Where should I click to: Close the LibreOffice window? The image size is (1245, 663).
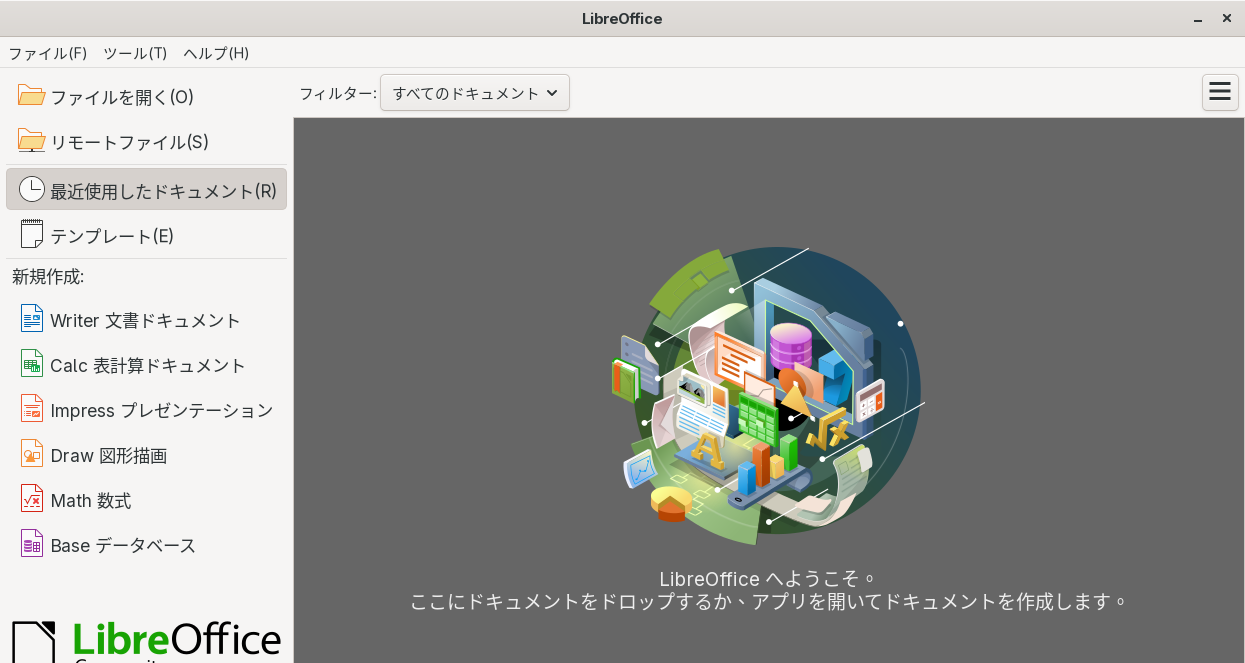click(1227, 18)
